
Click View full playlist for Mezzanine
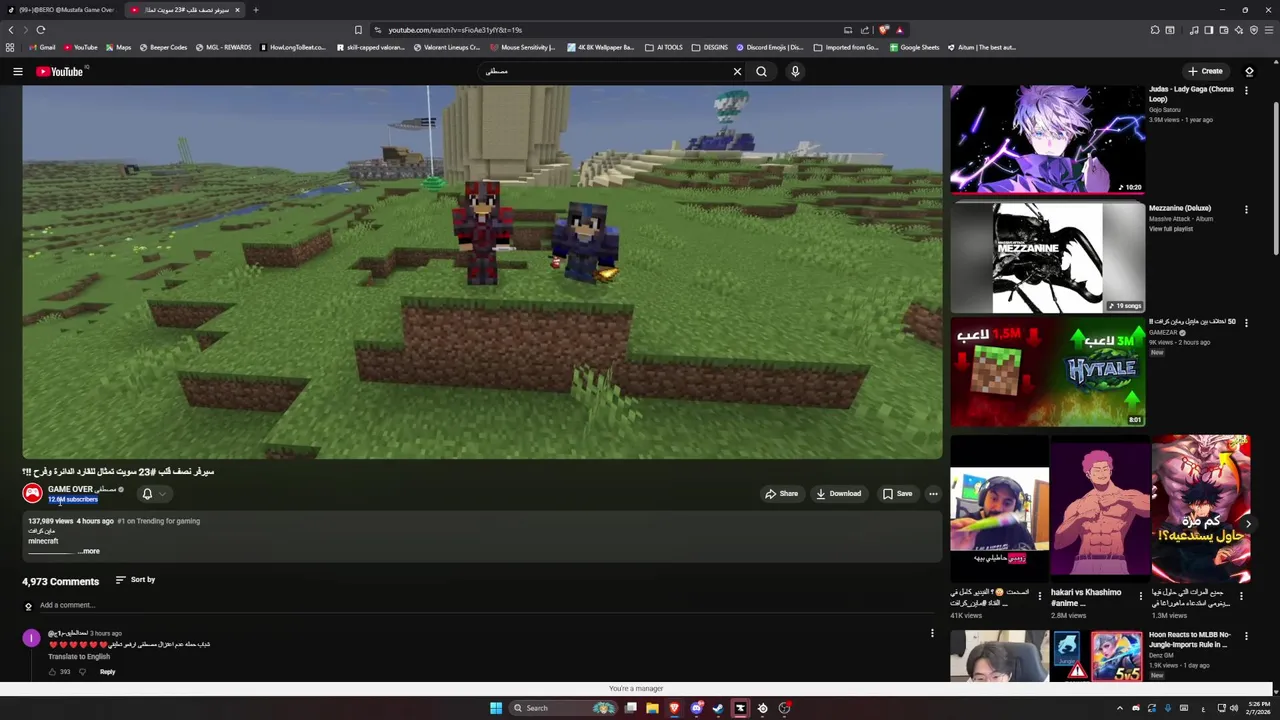tap(1171, 229)
